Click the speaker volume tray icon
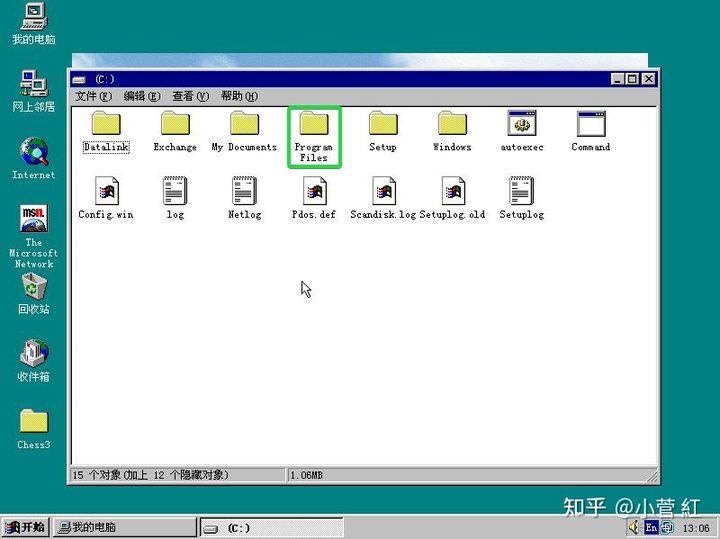The width and height of the screenshot is (720, 539). click(x=634, y=527)
